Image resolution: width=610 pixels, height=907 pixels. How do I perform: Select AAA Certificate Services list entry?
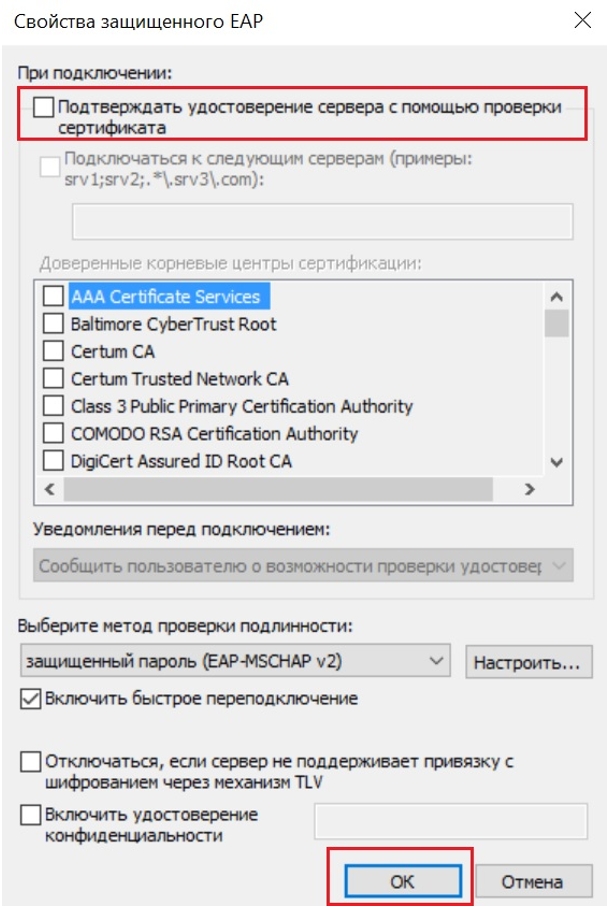(x=165, y=297)
